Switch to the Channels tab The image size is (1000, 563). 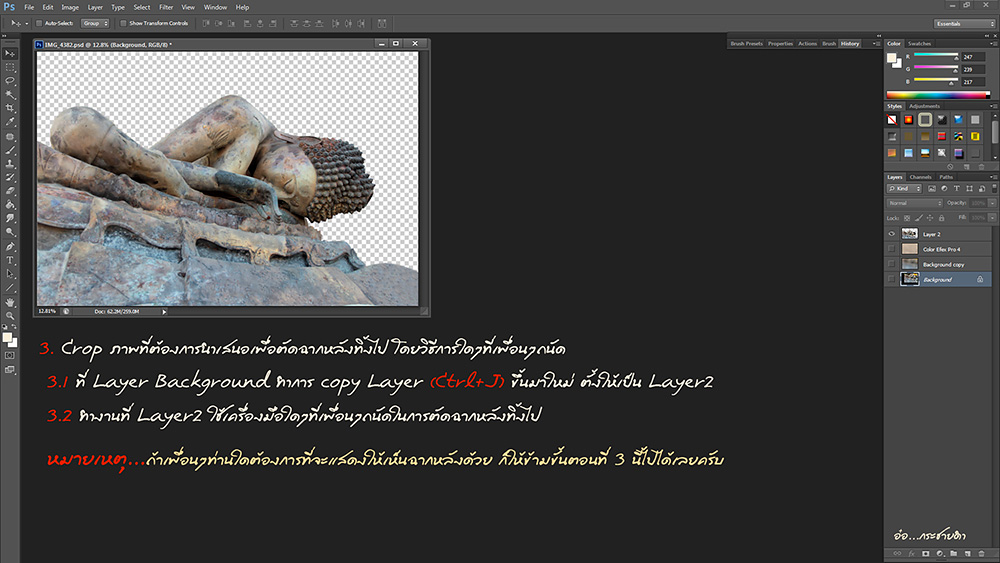[920, 177]
